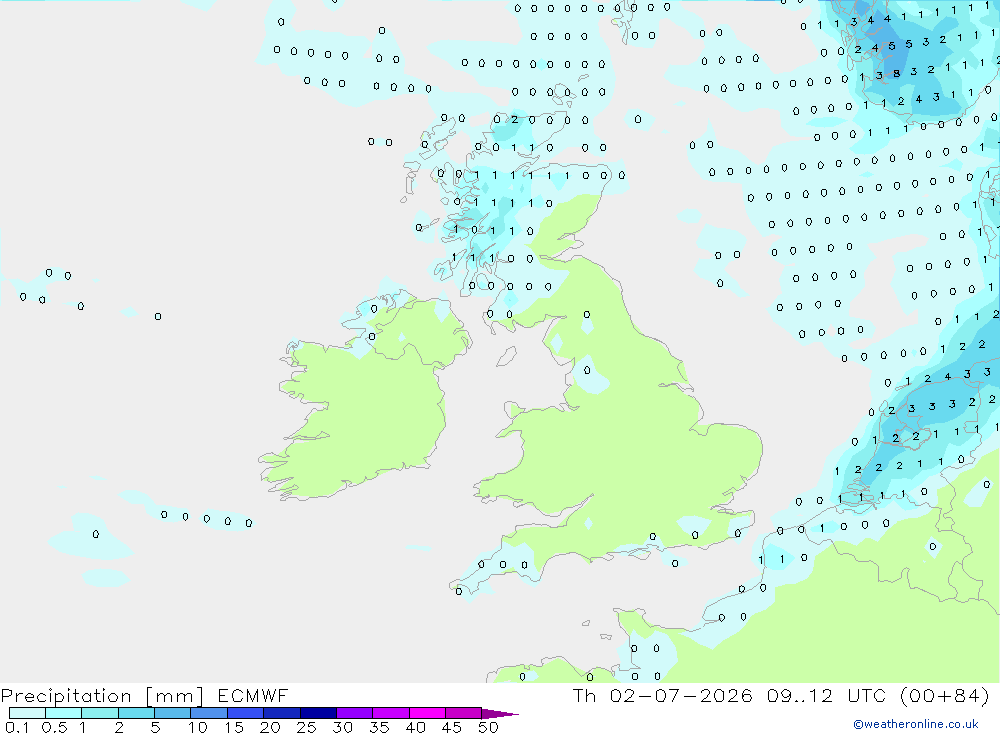Click the 'Th 02-07-2026' forecast date text

(662, 696)
